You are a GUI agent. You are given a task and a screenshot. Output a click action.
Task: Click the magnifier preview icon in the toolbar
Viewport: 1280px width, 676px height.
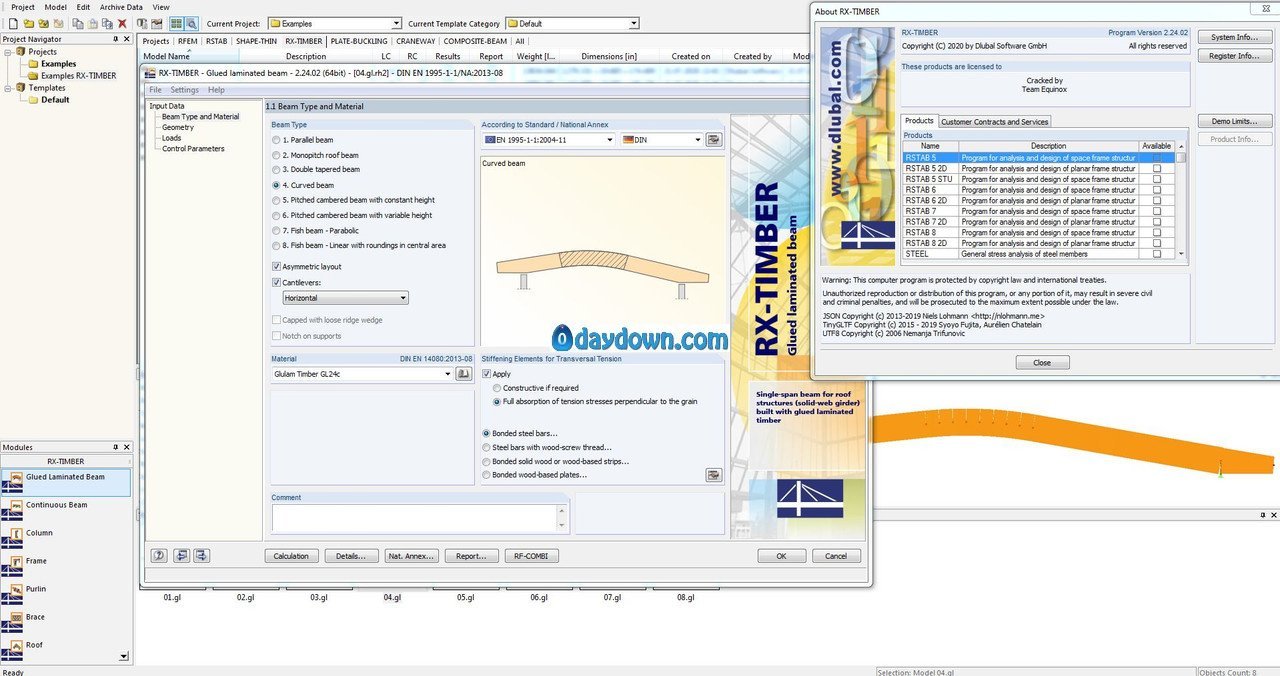pos(191,23)
